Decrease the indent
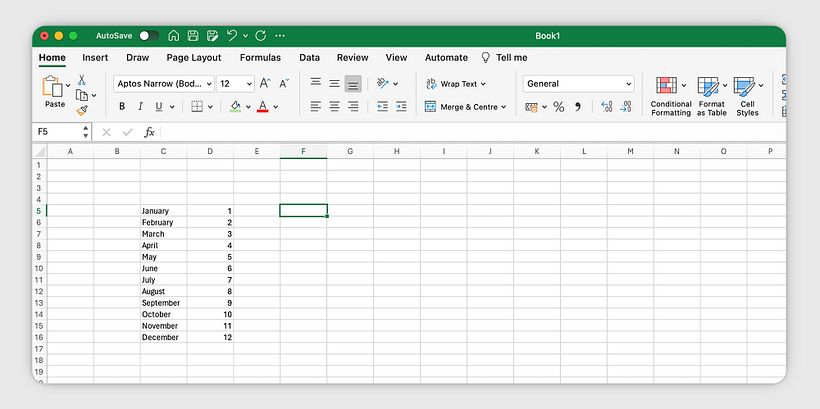This screenshot has width=820, height=409. point(383,107)
